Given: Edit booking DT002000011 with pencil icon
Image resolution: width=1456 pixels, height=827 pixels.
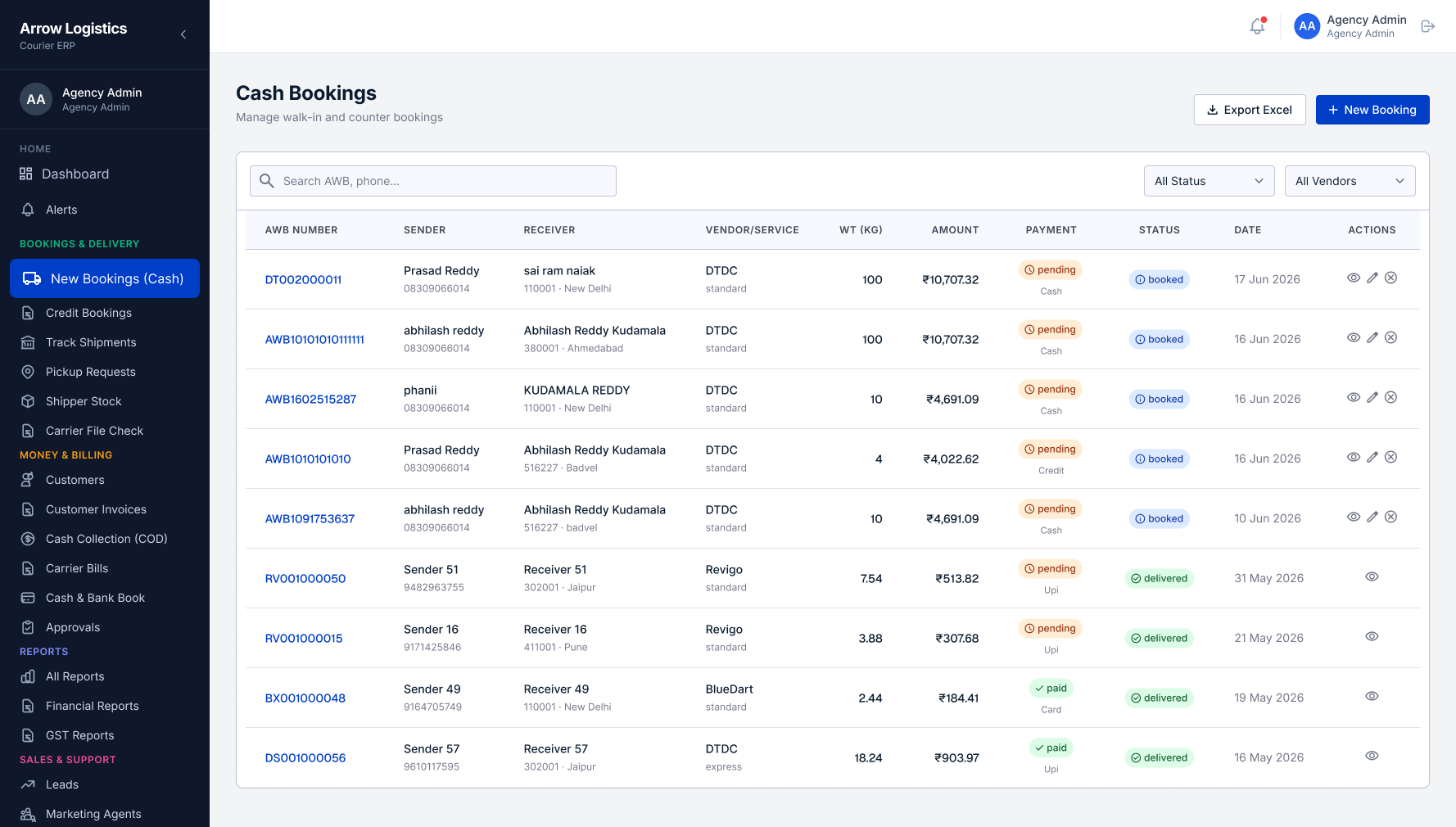Looking at the screenshot, I should pyautogui.click(x=1372, y=278).
